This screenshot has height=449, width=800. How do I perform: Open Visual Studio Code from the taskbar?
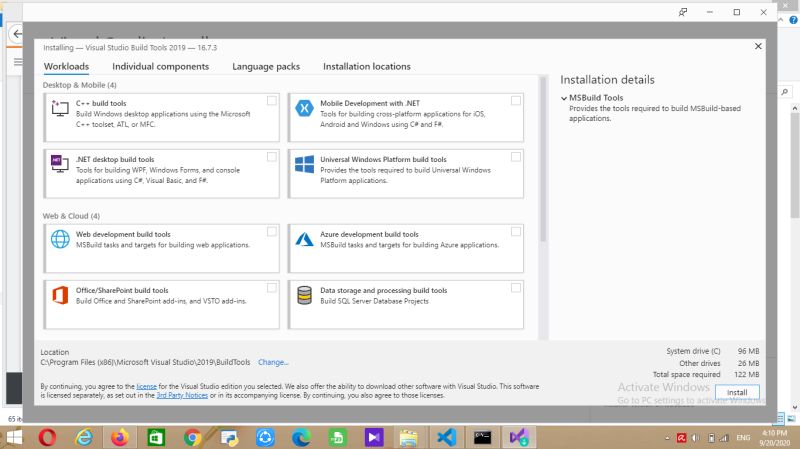pyautogui.click(x=446, y=437)
